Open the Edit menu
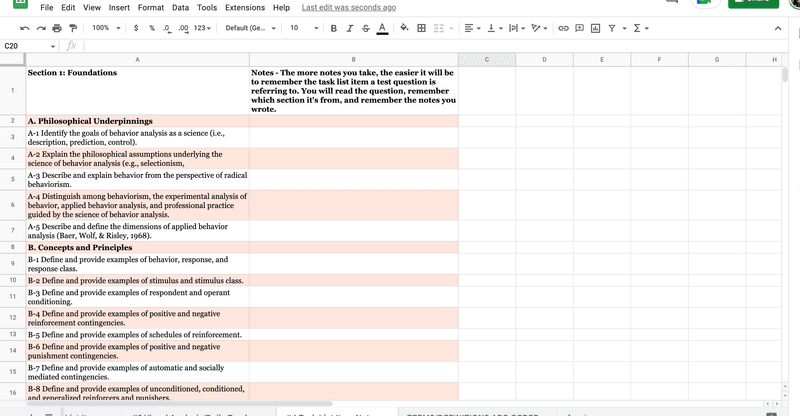 (x=68, y=8)
